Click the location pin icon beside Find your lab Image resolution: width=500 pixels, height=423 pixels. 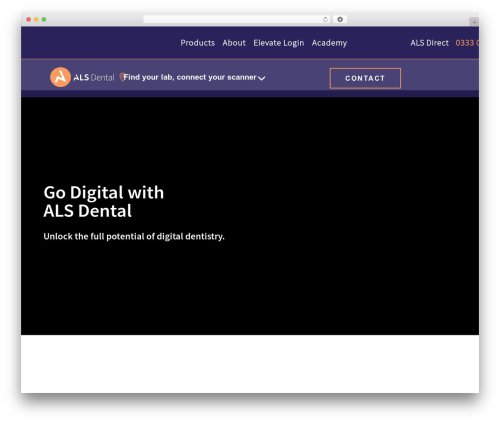coord(122,77)
